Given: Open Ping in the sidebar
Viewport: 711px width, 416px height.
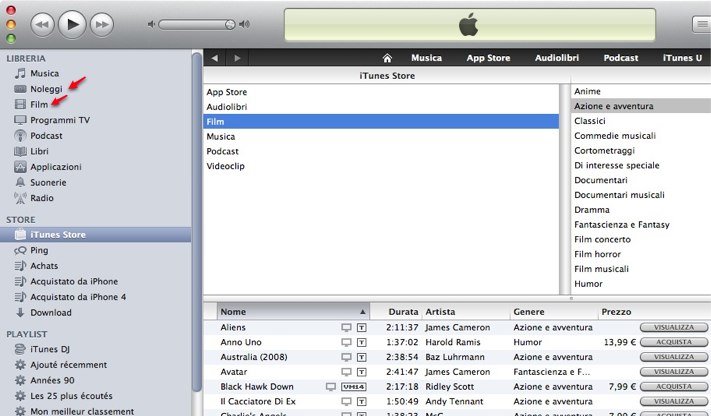Looking at the screenshot, I should click(x=39, y=250).
